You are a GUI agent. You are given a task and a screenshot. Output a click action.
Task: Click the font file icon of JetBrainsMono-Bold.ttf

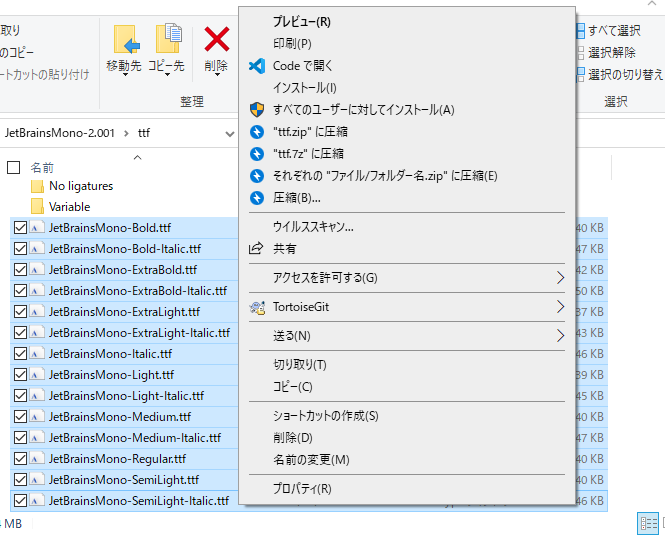(37, 228)
